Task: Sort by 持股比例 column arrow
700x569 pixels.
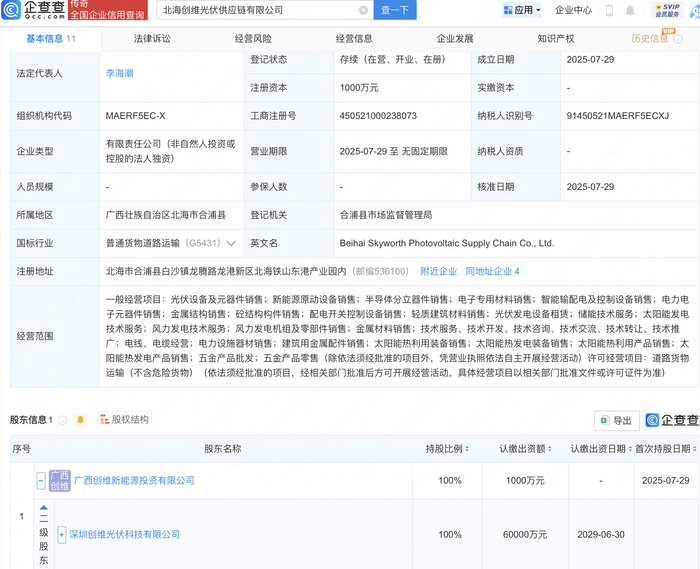Action: [x=466, y=449]
